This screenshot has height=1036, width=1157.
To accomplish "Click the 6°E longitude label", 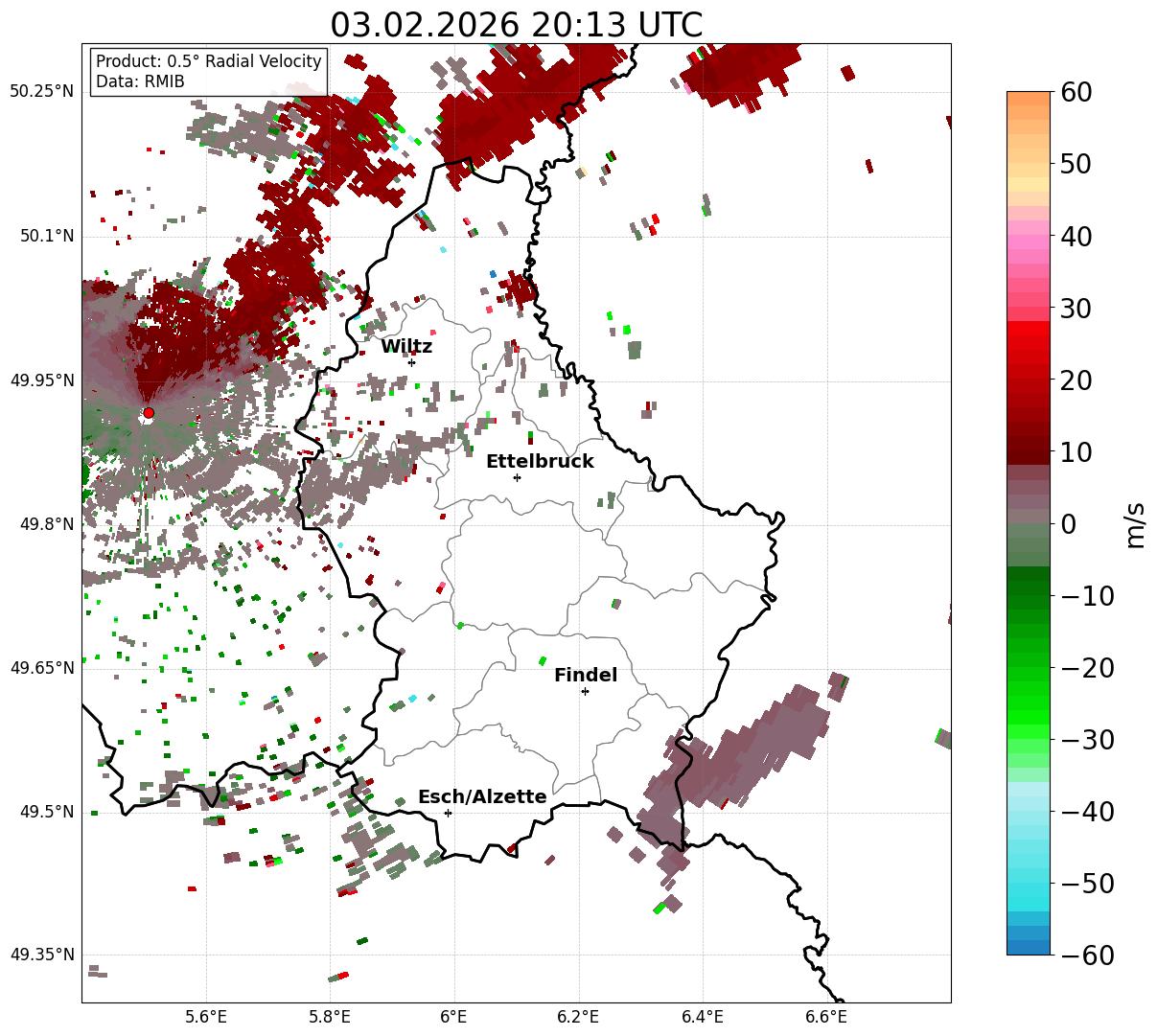I will click(x=453, y=1016).
